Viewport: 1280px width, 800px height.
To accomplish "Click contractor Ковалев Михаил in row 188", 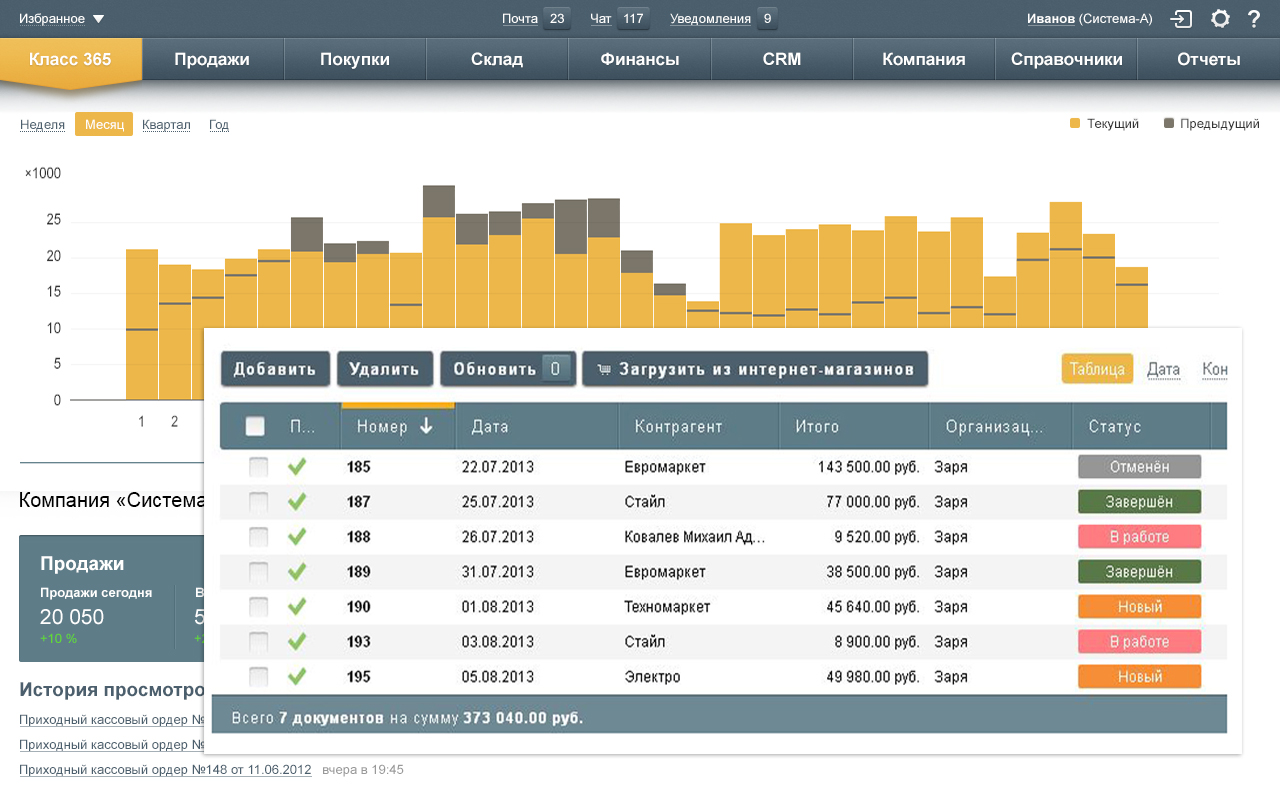I will click(x=695, y=537).
